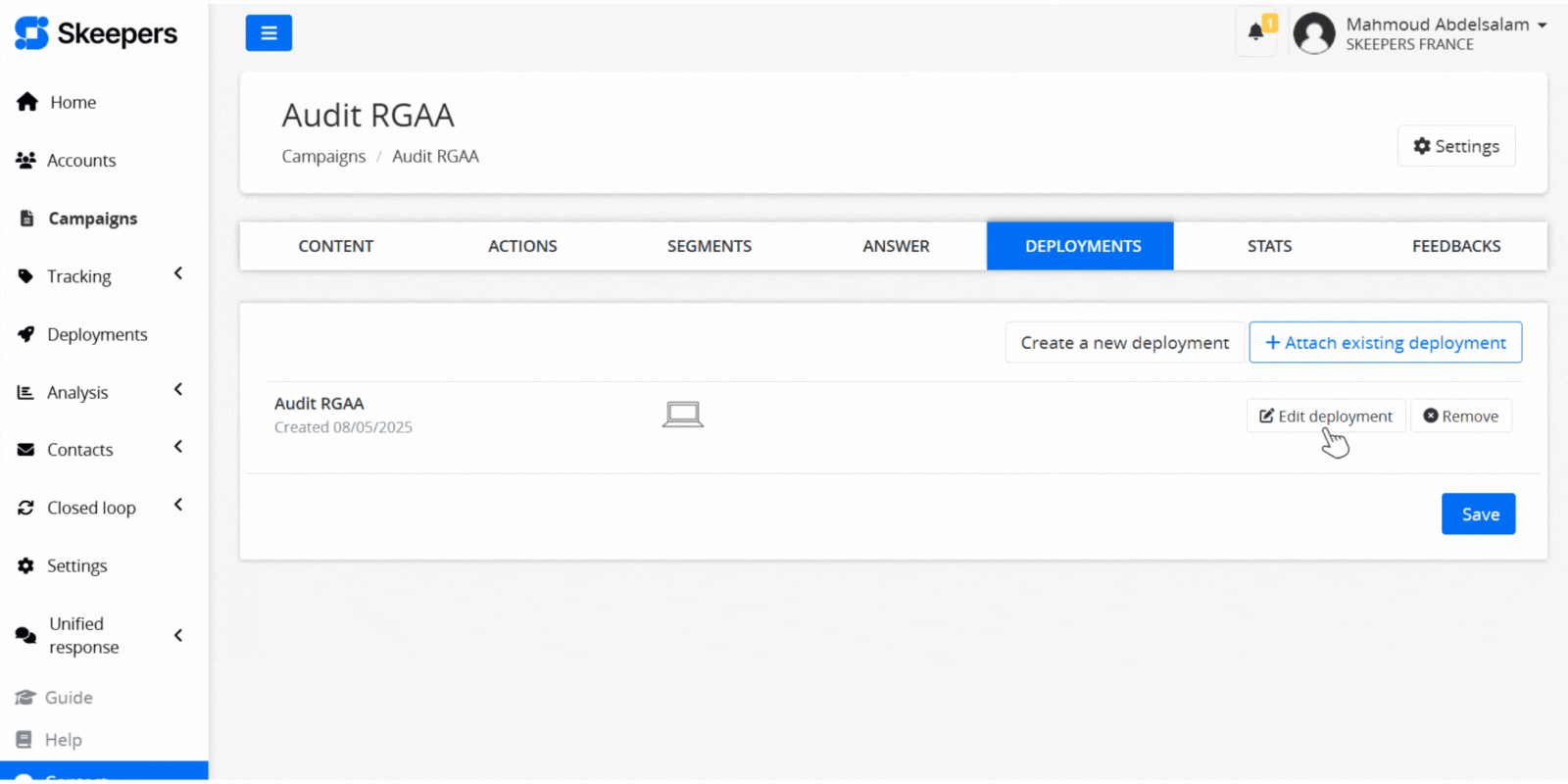
Task: Expand the Analysis submenu chevron
Action: point(178,390)
